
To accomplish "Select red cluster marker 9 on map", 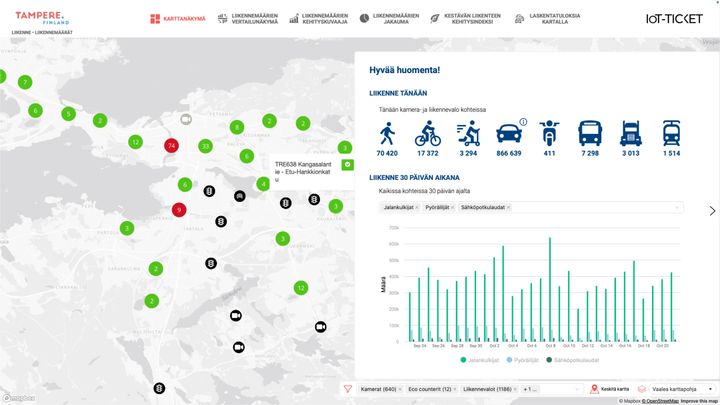I will [179, 210].
